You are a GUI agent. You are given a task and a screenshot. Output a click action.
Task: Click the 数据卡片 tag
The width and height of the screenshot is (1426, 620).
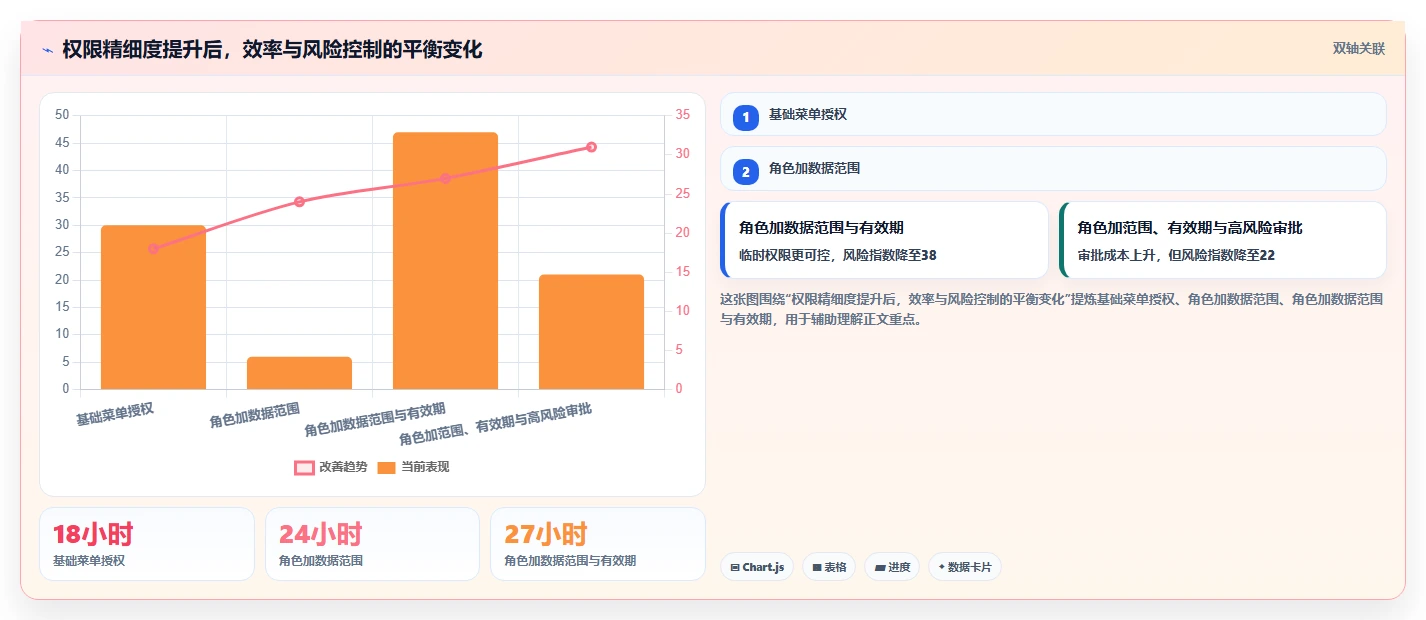point(965,567)
